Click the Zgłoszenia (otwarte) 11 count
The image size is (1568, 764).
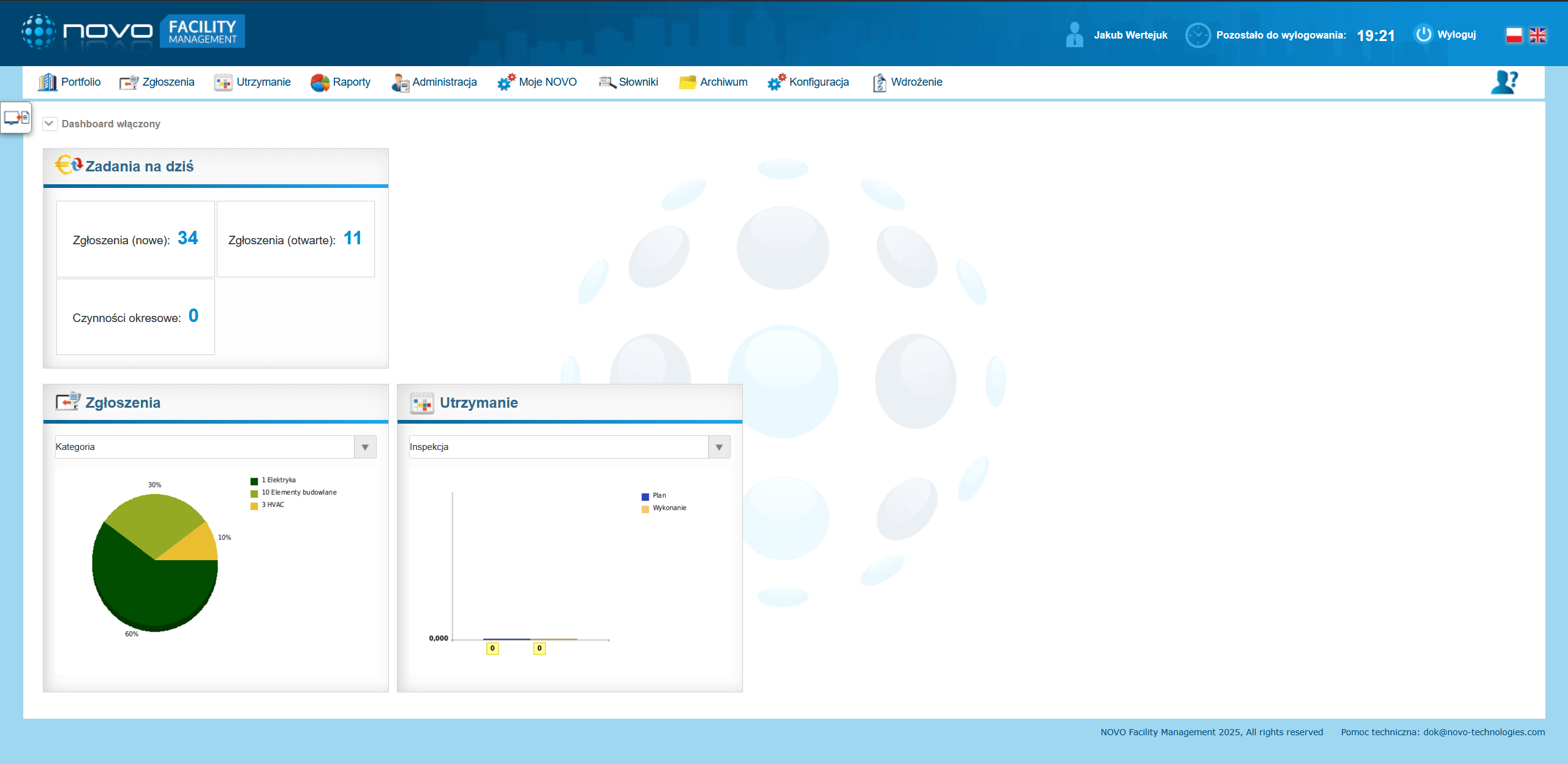352,238
